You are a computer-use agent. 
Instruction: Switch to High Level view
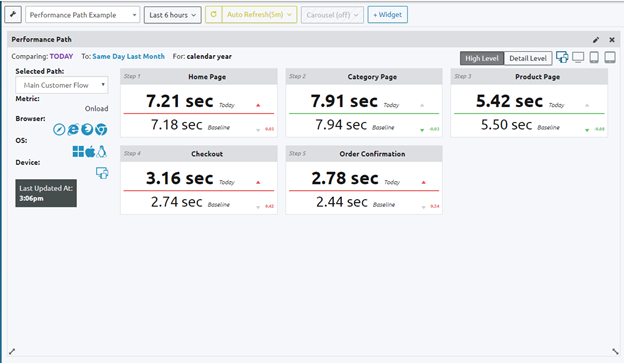click(482, 58)
